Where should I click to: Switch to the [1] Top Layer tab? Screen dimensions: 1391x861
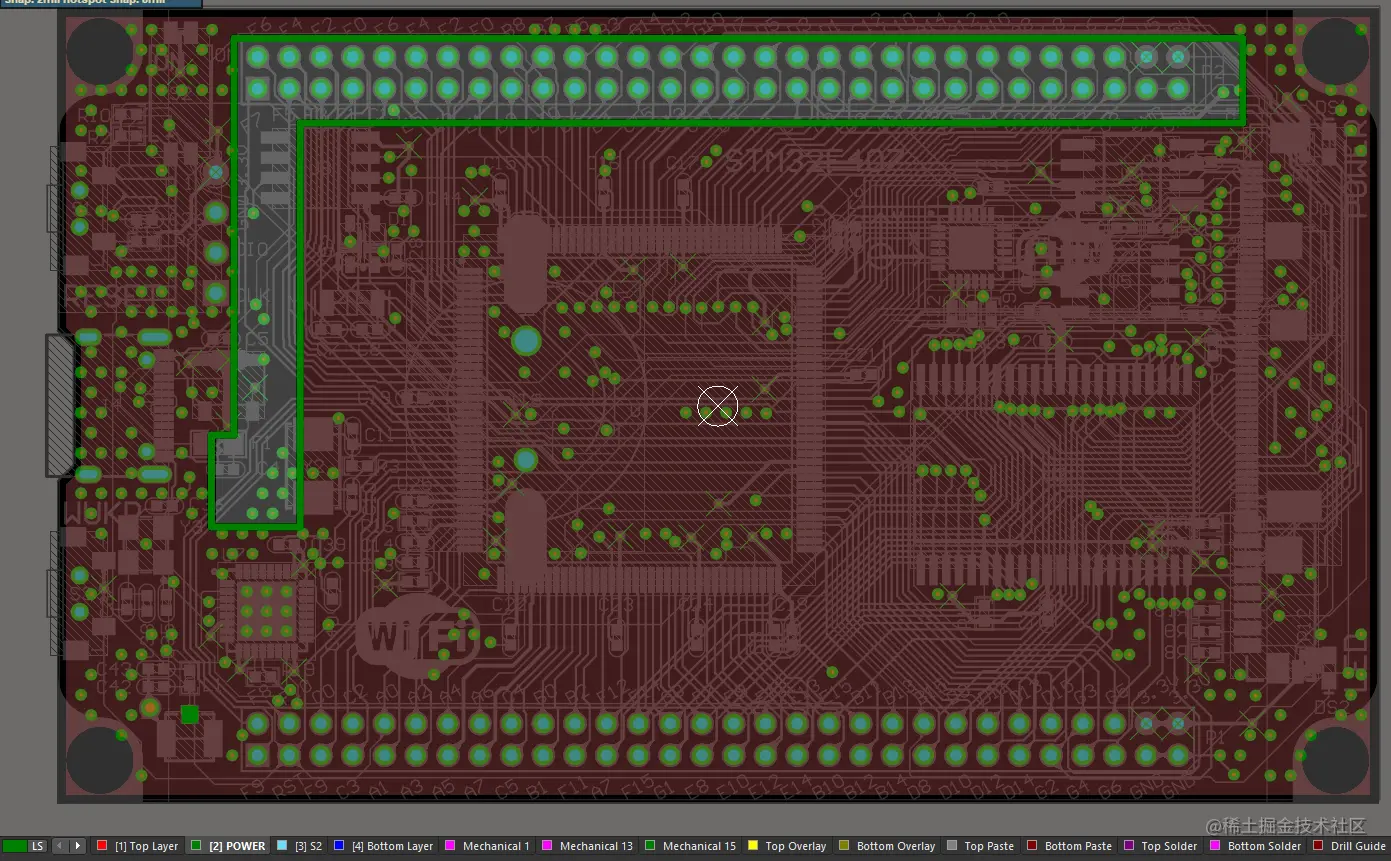pos(138,846)
